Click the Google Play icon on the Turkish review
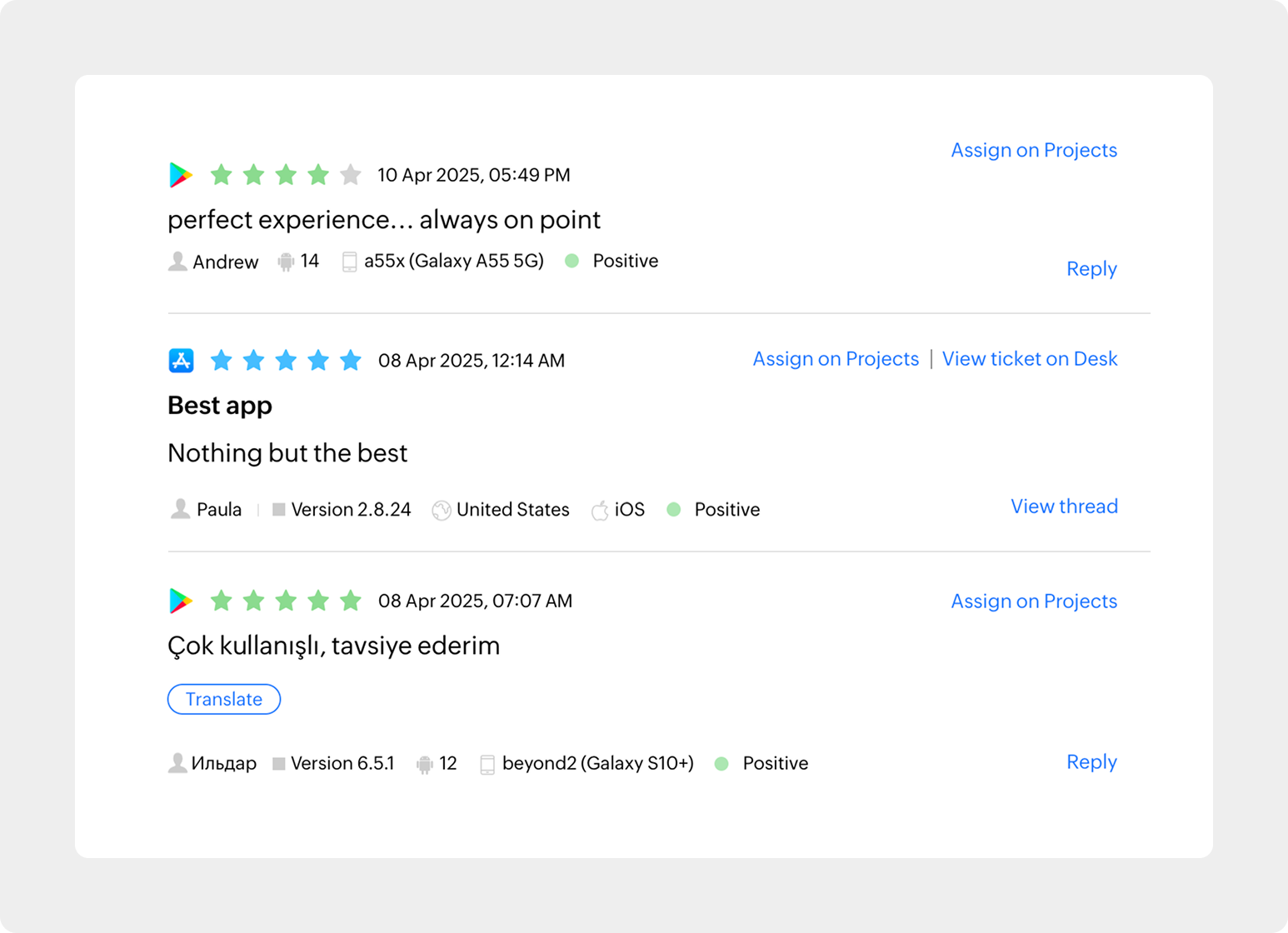The image size is (1288, 933). coord(181,601)
